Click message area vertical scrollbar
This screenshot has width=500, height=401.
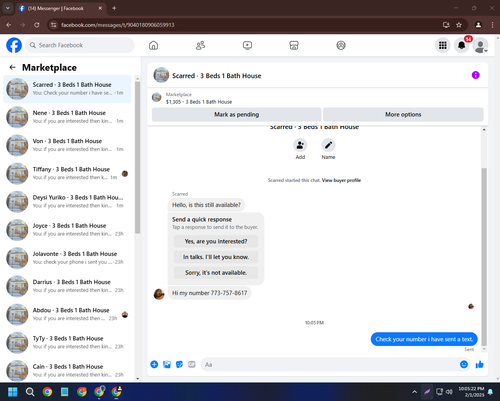coord(484,257)
